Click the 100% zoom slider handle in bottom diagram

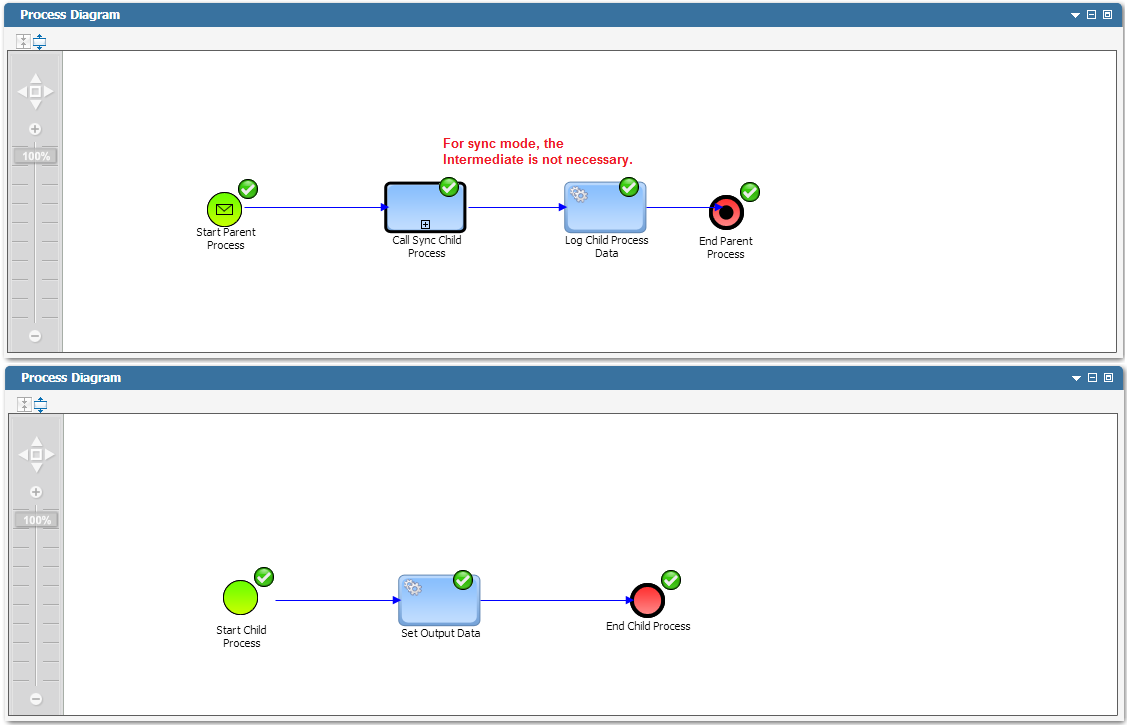click(37, 520)
